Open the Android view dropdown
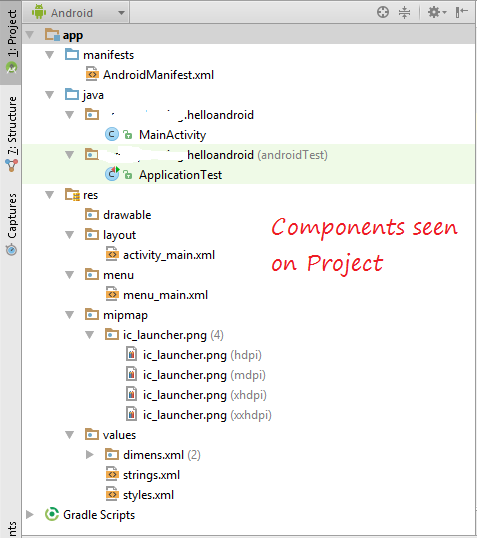 pos(78,13)
